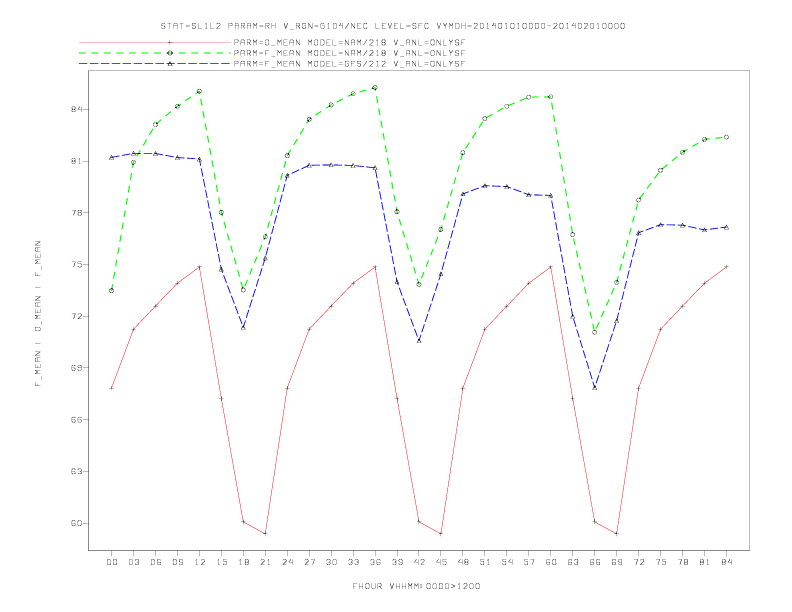
Task: Click blue curve triangle marker at hour 66 minimum
Action: (595, 387)
